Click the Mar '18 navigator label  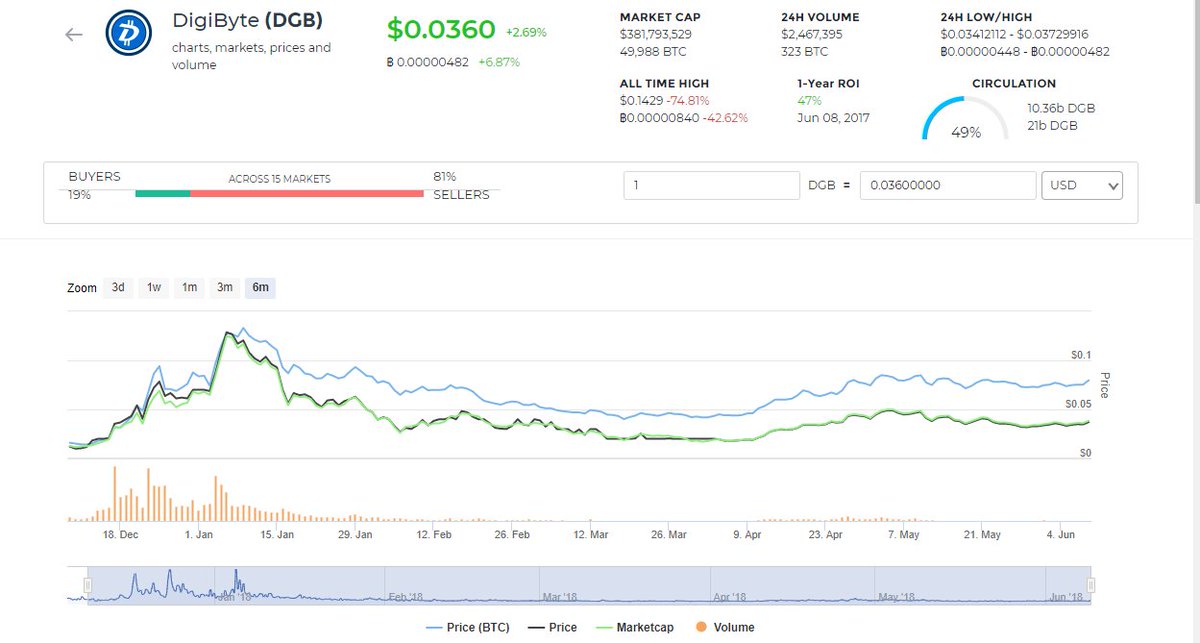559,597
